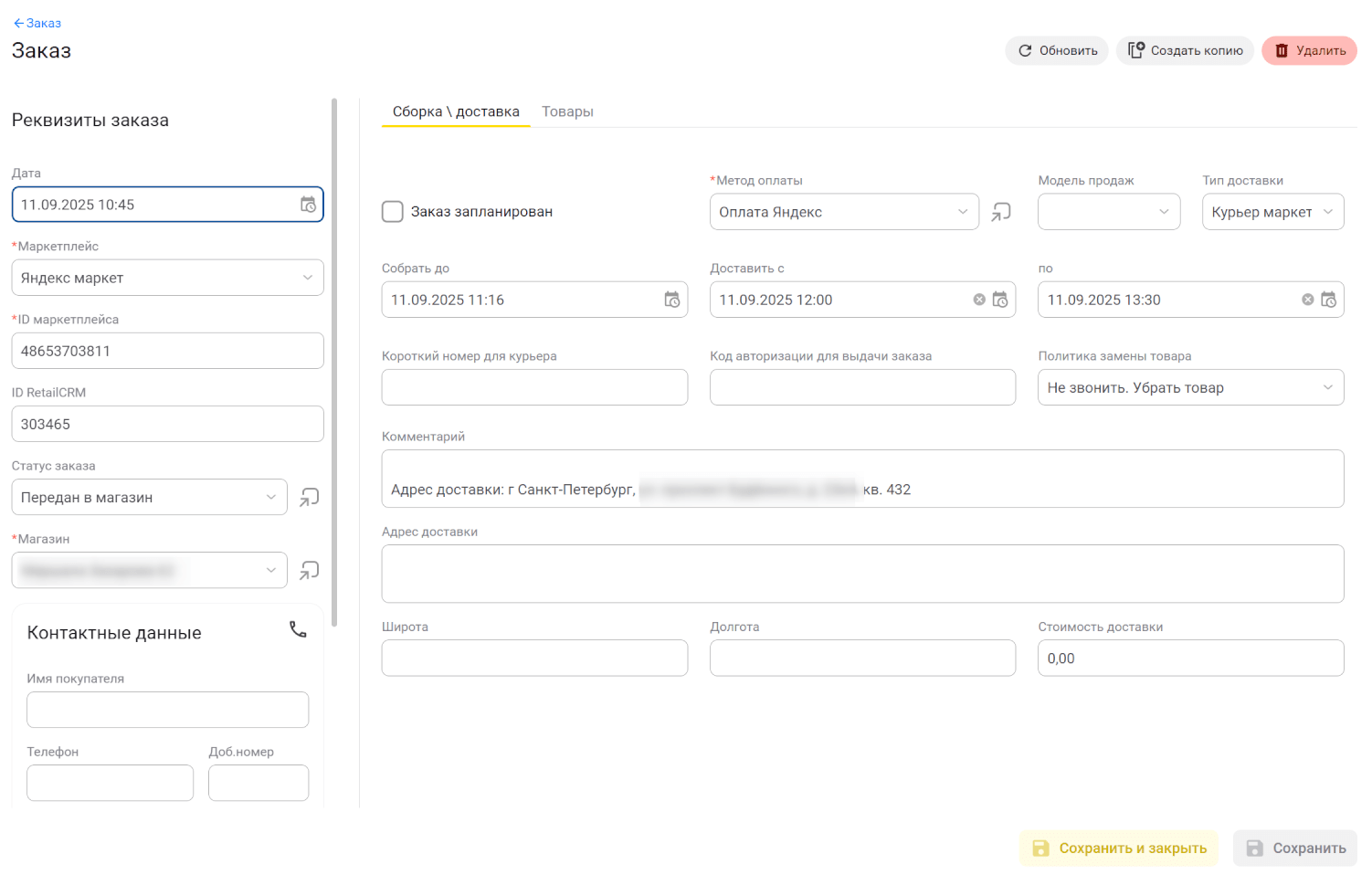The height and width of the screenshot is (875, 1372).
Task: Clear the Доставить с date value
Action: pos(979,300)
